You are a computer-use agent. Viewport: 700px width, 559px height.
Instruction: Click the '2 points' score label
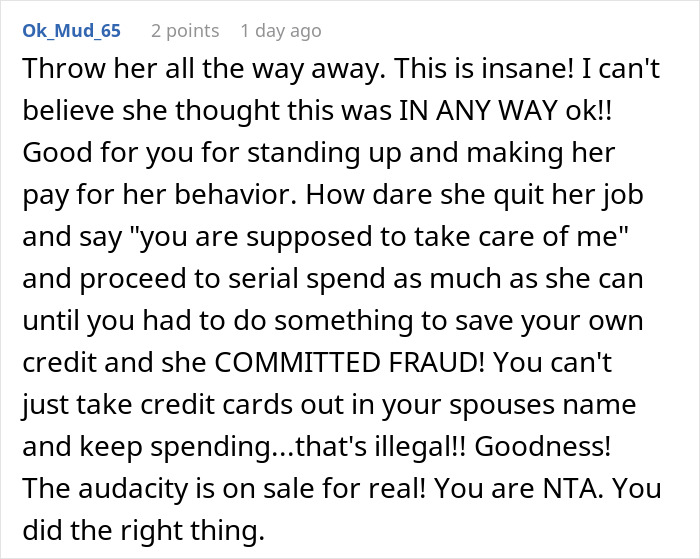(x=187, y=31)
